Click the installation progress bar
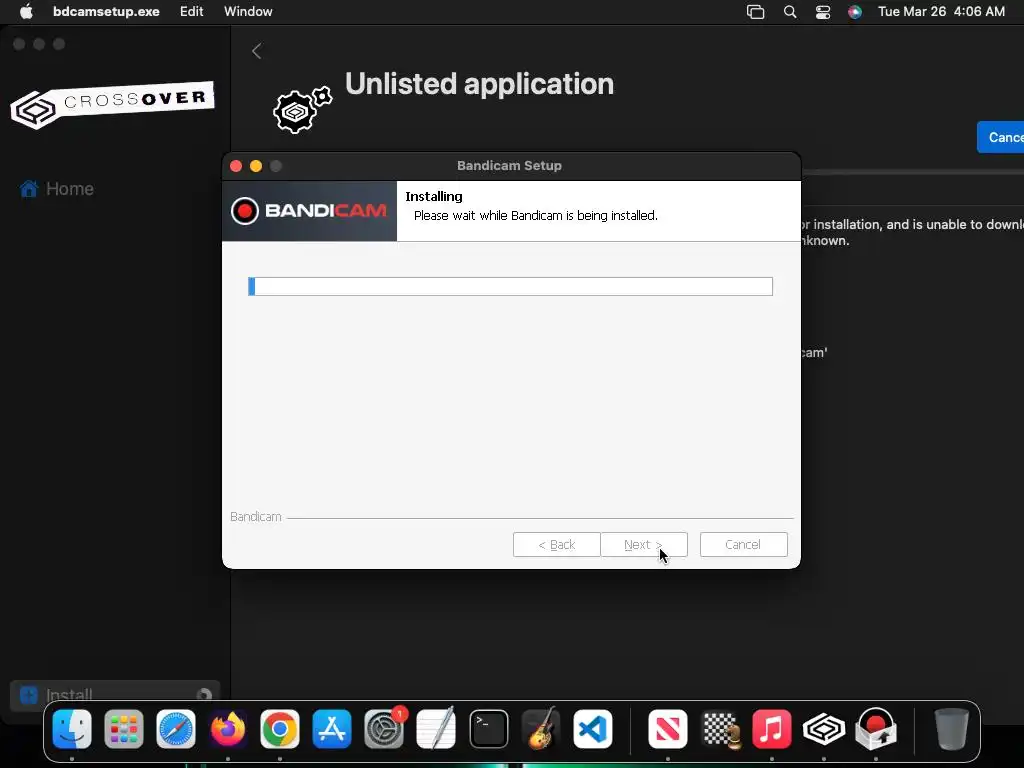This screenshot has height=768, width=1024. click(x=510, y=286)
